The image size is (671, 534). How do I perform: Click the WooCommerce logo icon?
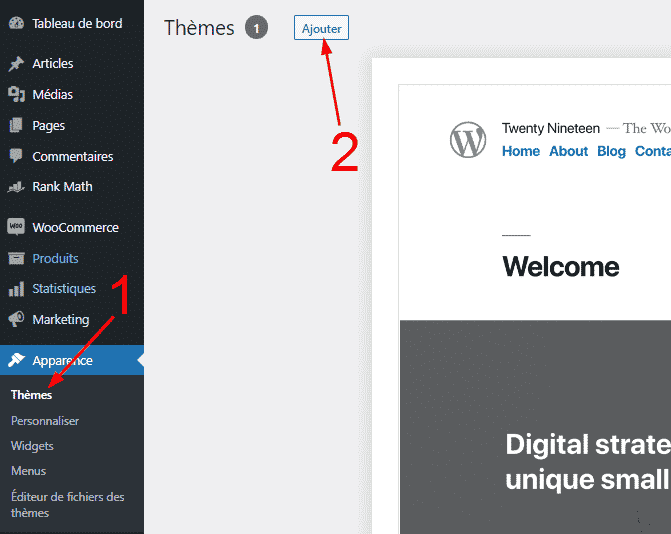[16, 228]
